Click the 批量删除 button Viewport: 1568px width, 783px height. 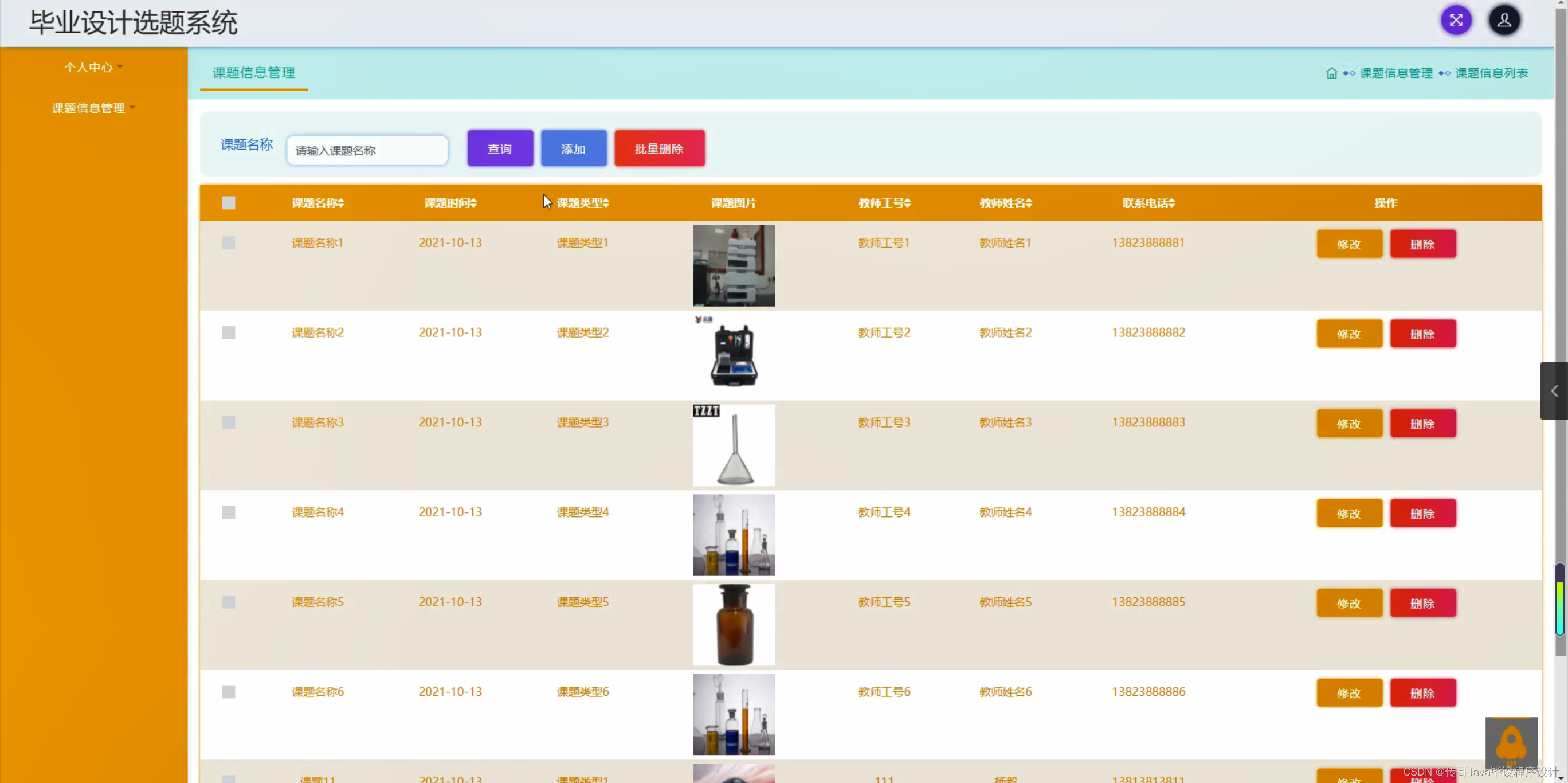click(x=659, y=148)
